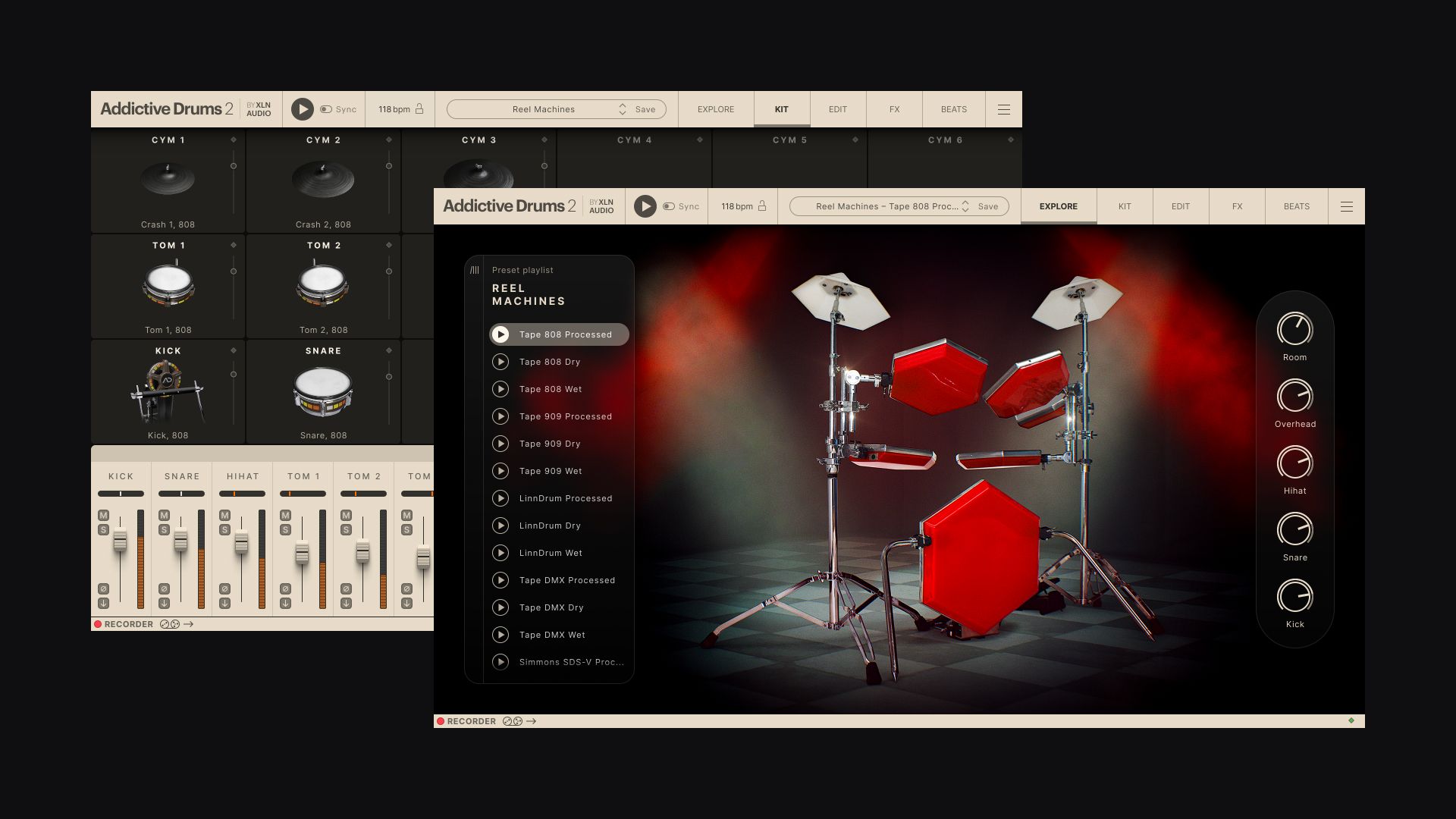Click KICK channel output arrow button

point(103,604)
